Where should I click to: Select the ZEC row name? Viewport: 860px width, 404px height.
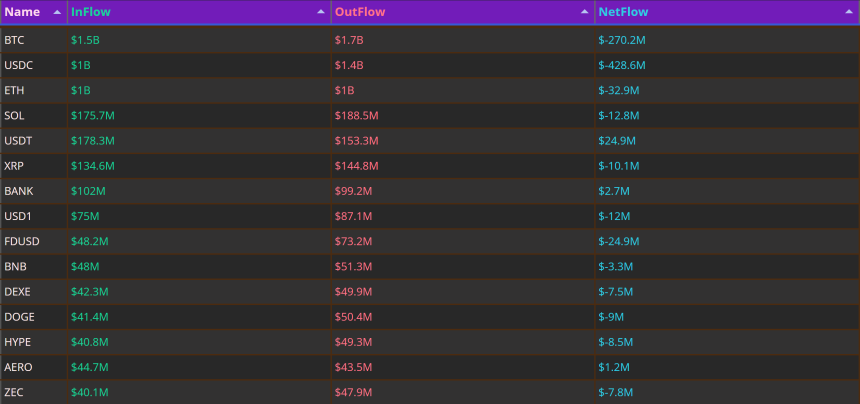click(x=14, y=392)
